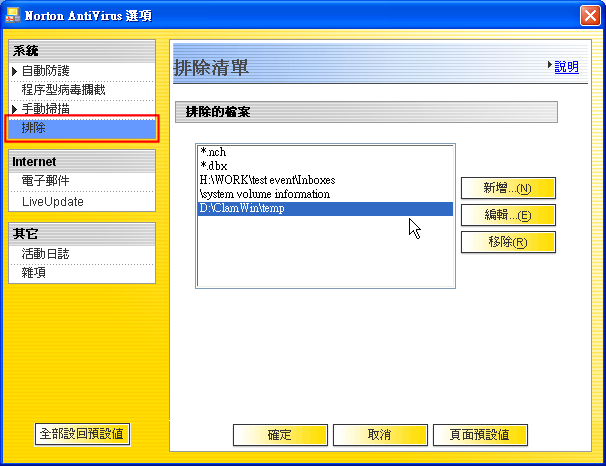The height and width of the screenshot is (466, 606).
Task: Click the arrow icon beside 說明
Action: 550,65
